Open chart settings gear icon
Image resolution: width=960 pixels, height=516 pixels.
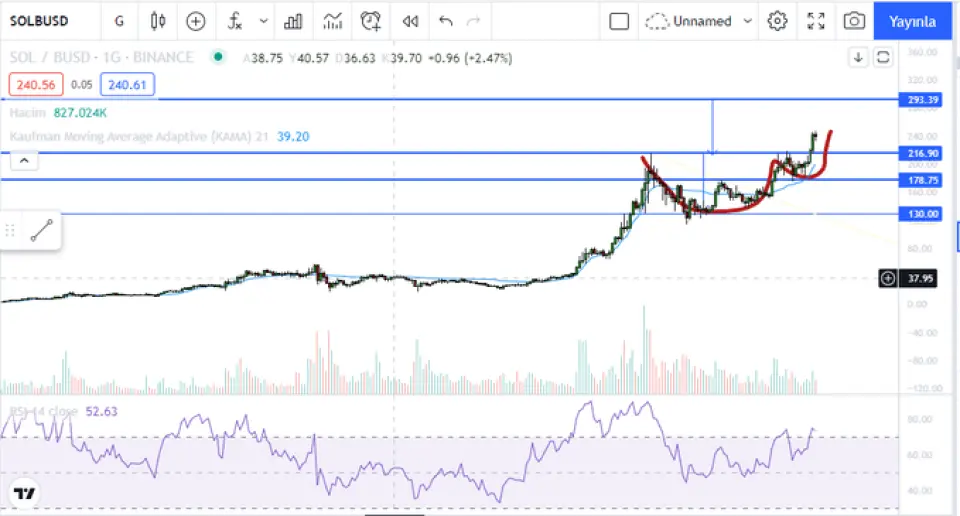point(777,21)
